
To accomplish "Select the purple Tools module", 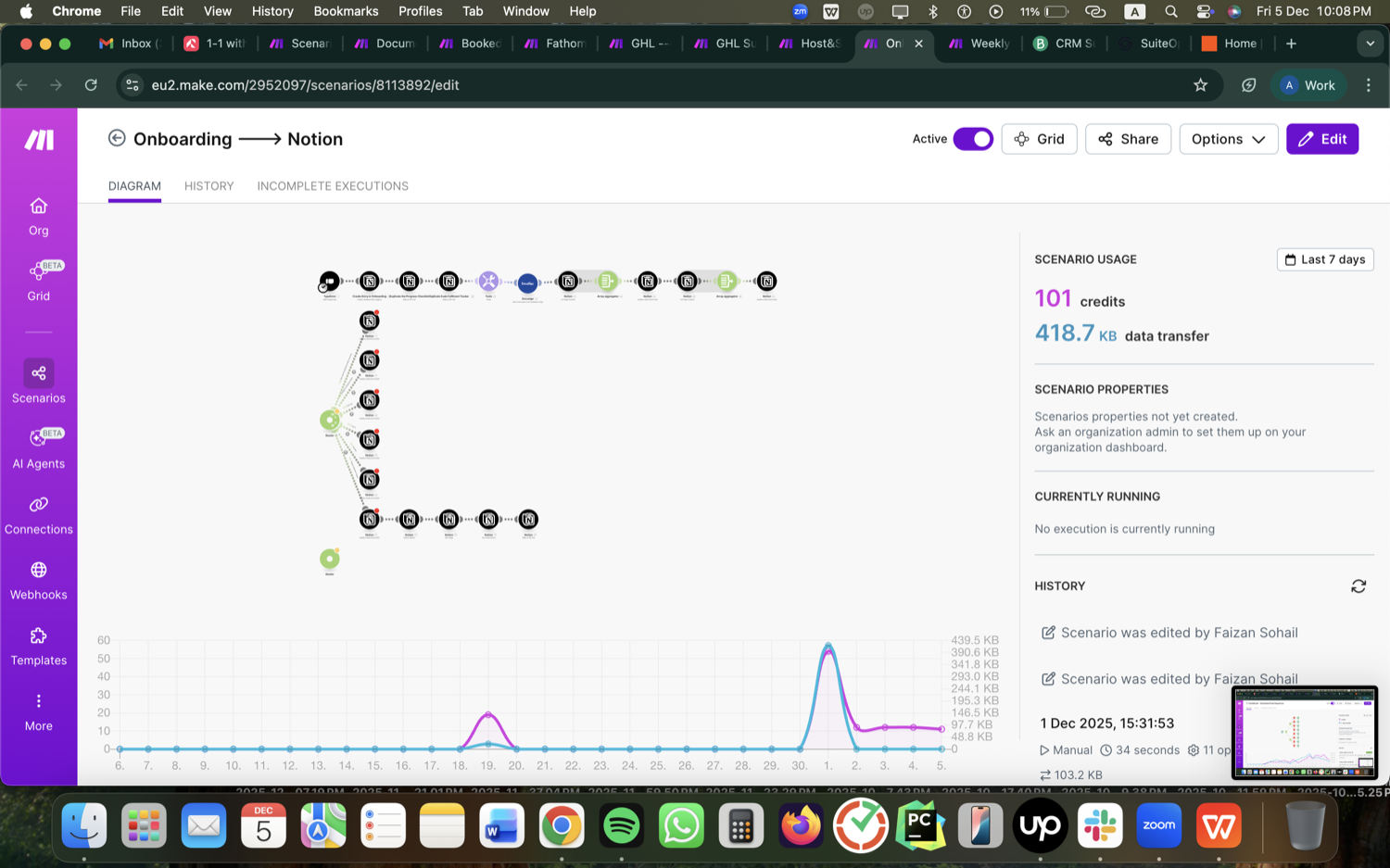I will pos(488,281).
